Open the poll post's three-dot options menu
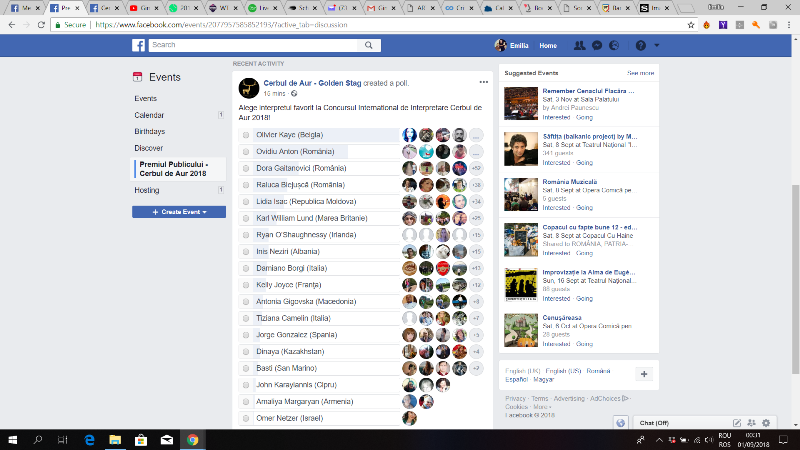This screenshot has width=800, height=450. (484, 82)
